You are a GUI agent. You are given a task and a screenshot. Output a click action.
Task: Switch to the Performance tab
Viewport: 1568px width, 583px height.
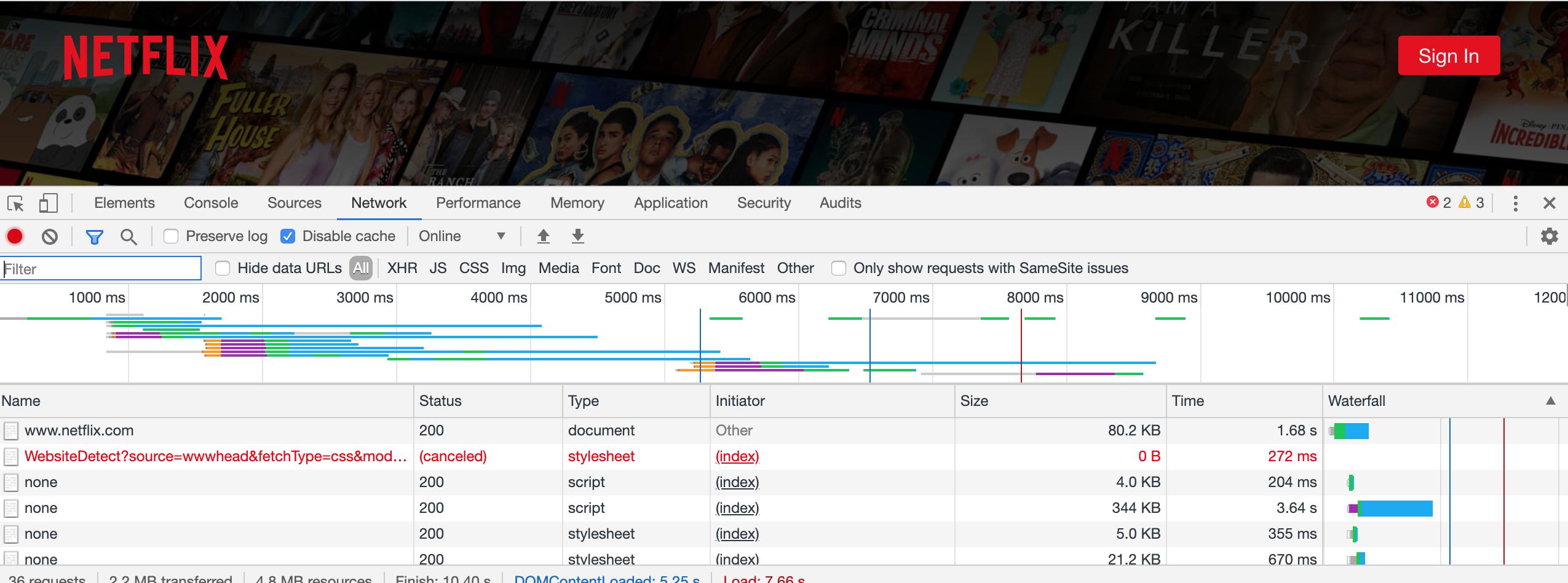478,203
